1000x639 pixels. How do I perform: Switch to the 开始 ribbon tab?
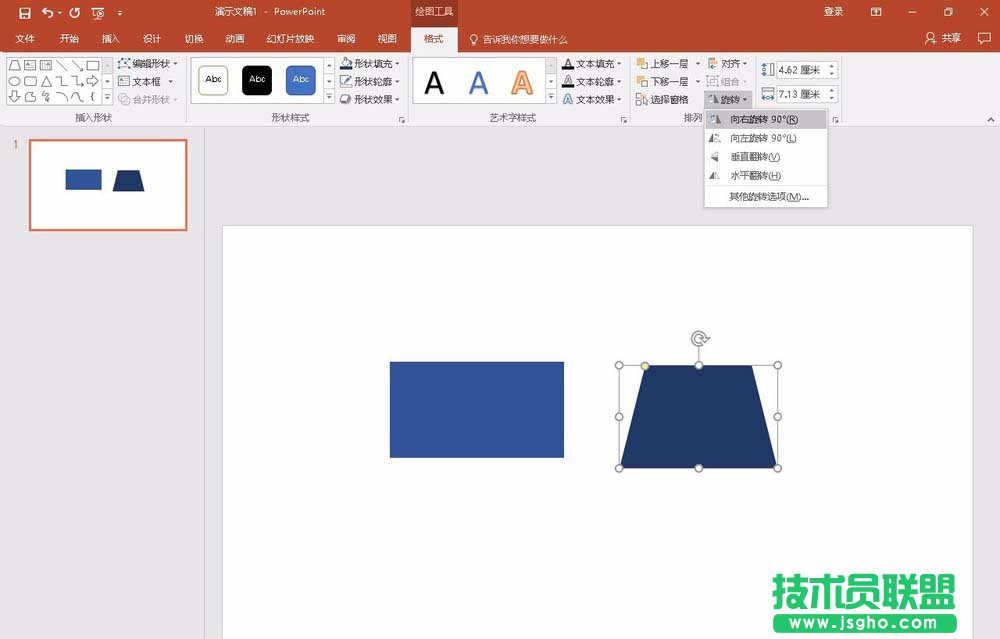[68, 38]
